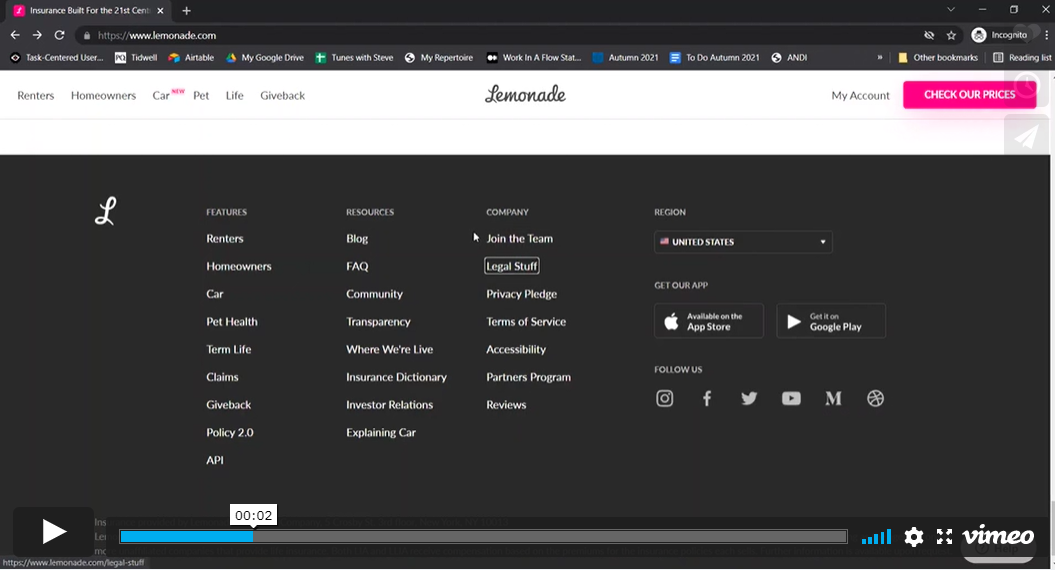Click the Legal Stuff footer link
This screenshot has height=570, width=1055.
tap(512, 266)
